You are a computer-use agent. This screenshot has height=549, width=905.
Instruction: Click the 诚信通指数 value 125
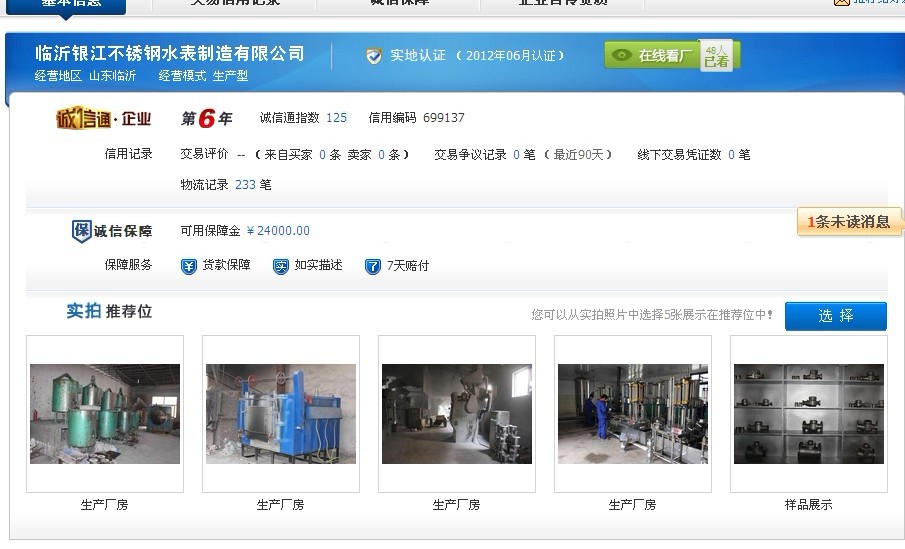[x=336, y=118]
